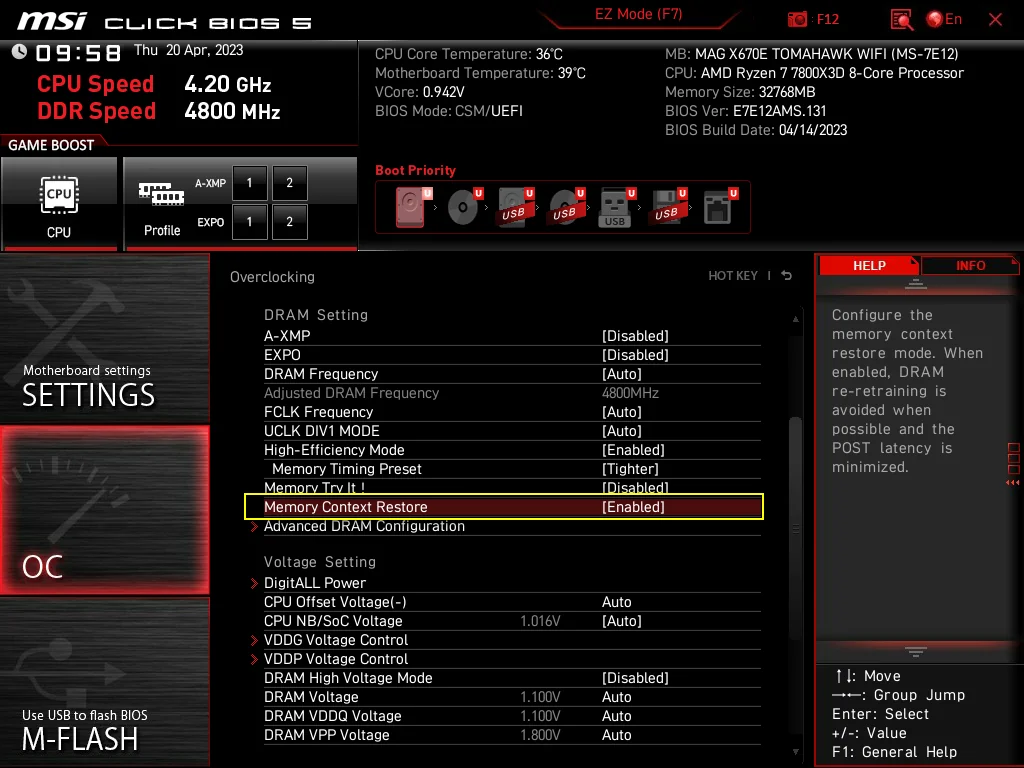Open M-FLASH to flash BIOS
1024x768 pixels.
pos(80,730)
